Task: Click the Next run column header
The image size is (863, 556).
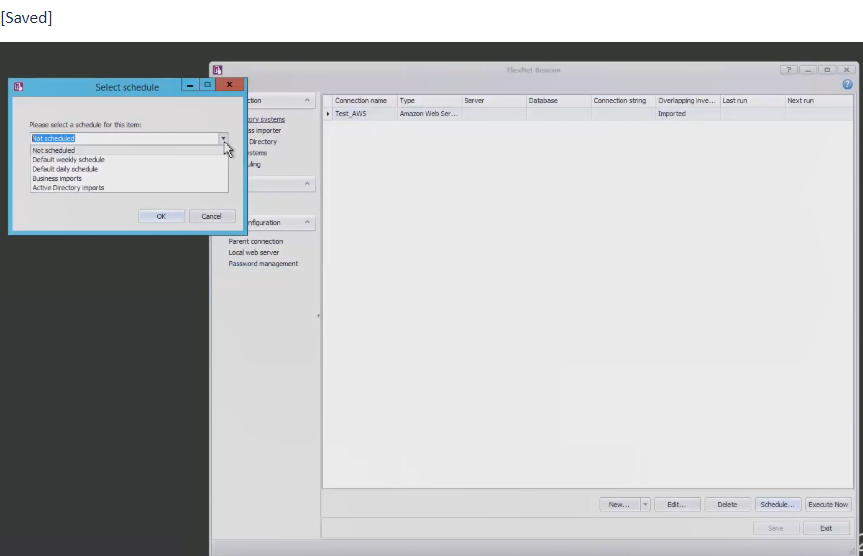Action: click(x=819, y=101)
